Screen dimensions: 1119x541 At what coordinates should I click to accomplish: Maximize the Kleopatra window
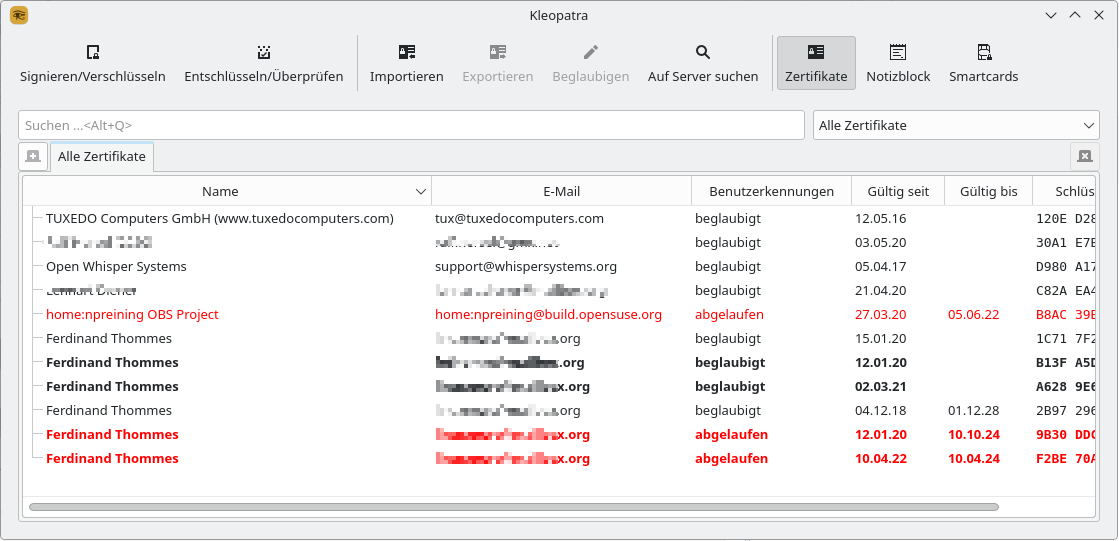coord(1075,15)
